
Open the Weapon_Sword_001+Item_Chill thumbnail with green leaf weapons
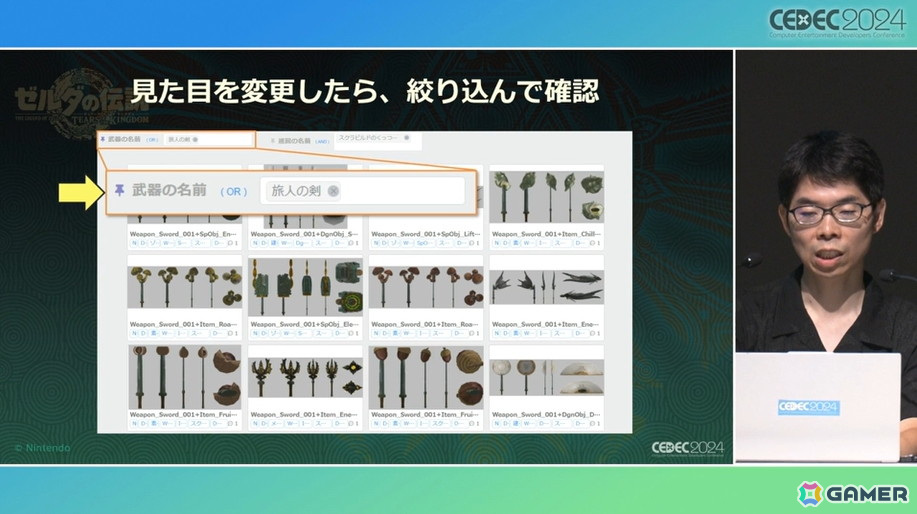(546, 197)
